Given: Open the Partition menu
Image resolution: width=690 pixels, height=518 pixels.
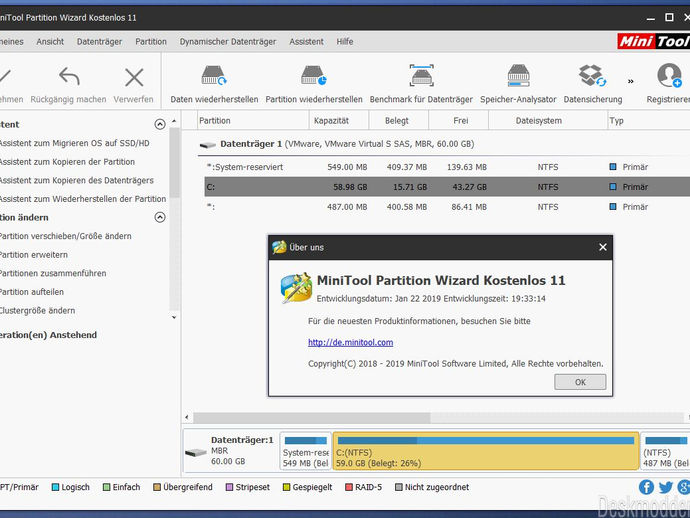Looking at the screenshot, I should pyautogui.click(x=151, y=41).
